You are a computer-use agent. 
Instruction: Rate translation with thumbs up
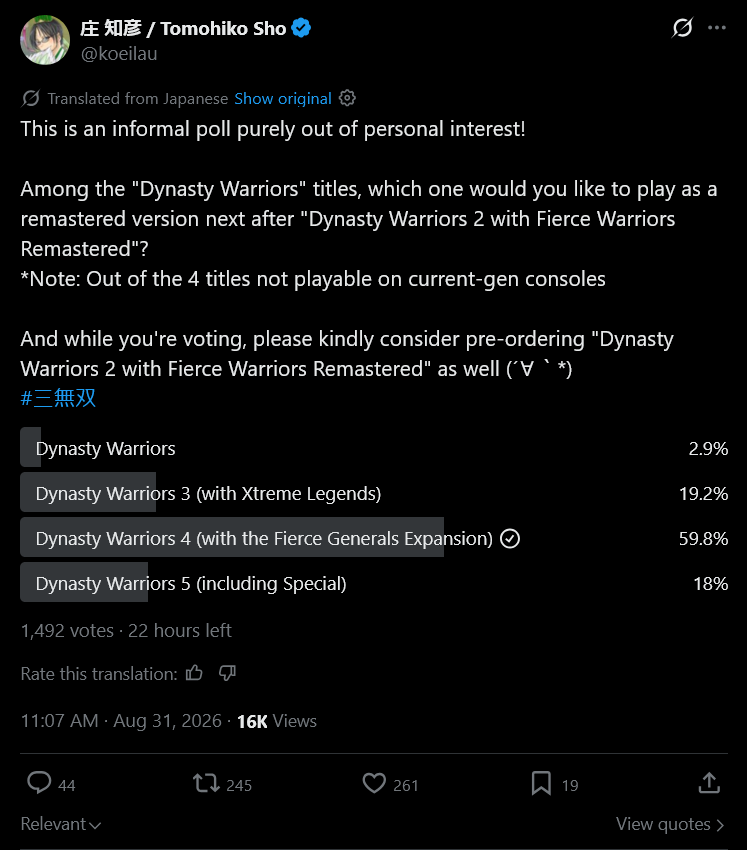point(194,673)
